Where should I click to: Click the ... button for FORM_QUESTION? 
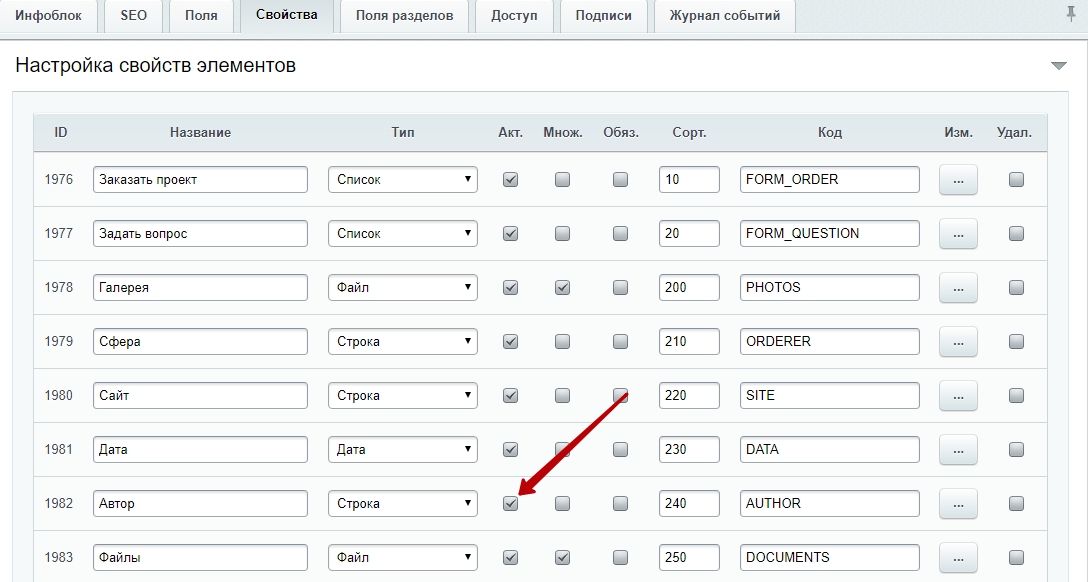pyautogui.click(x=958, y=234)
